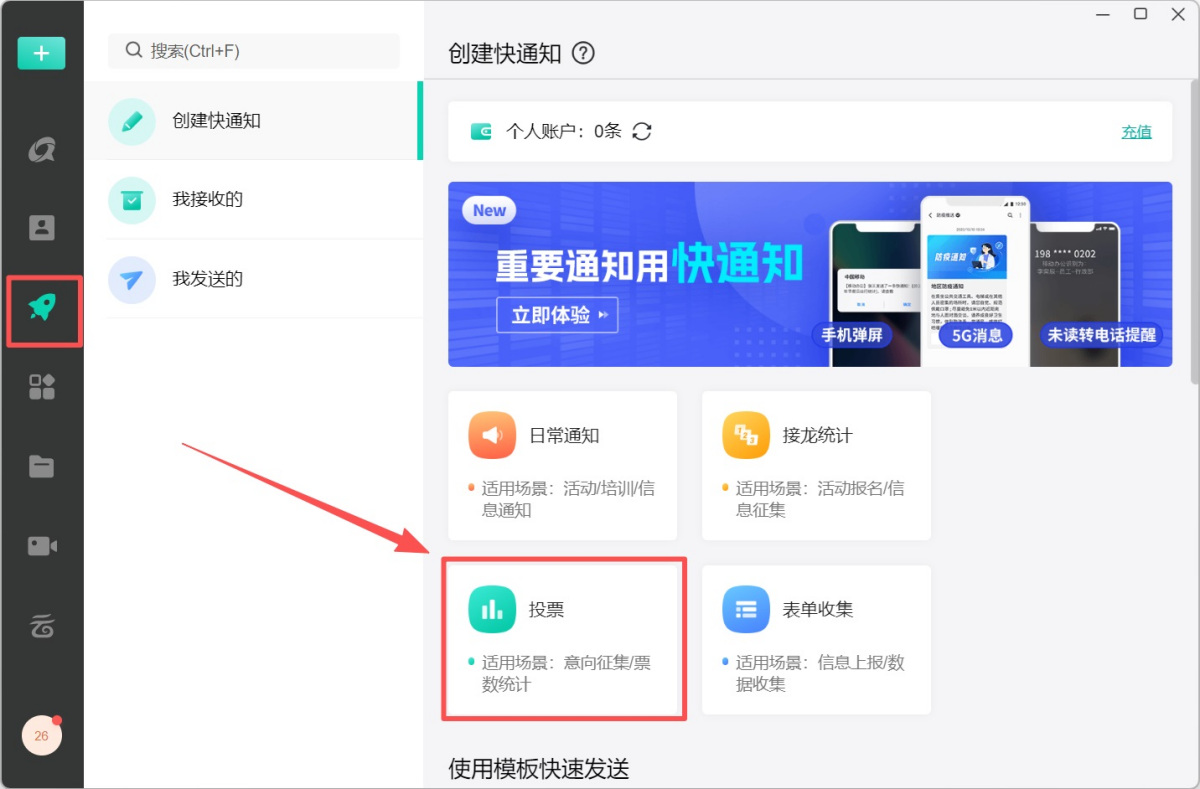This screenshot has width=1200, height=789.
Task: Open the messages icon in sidebar
Action: click(41, 150)
